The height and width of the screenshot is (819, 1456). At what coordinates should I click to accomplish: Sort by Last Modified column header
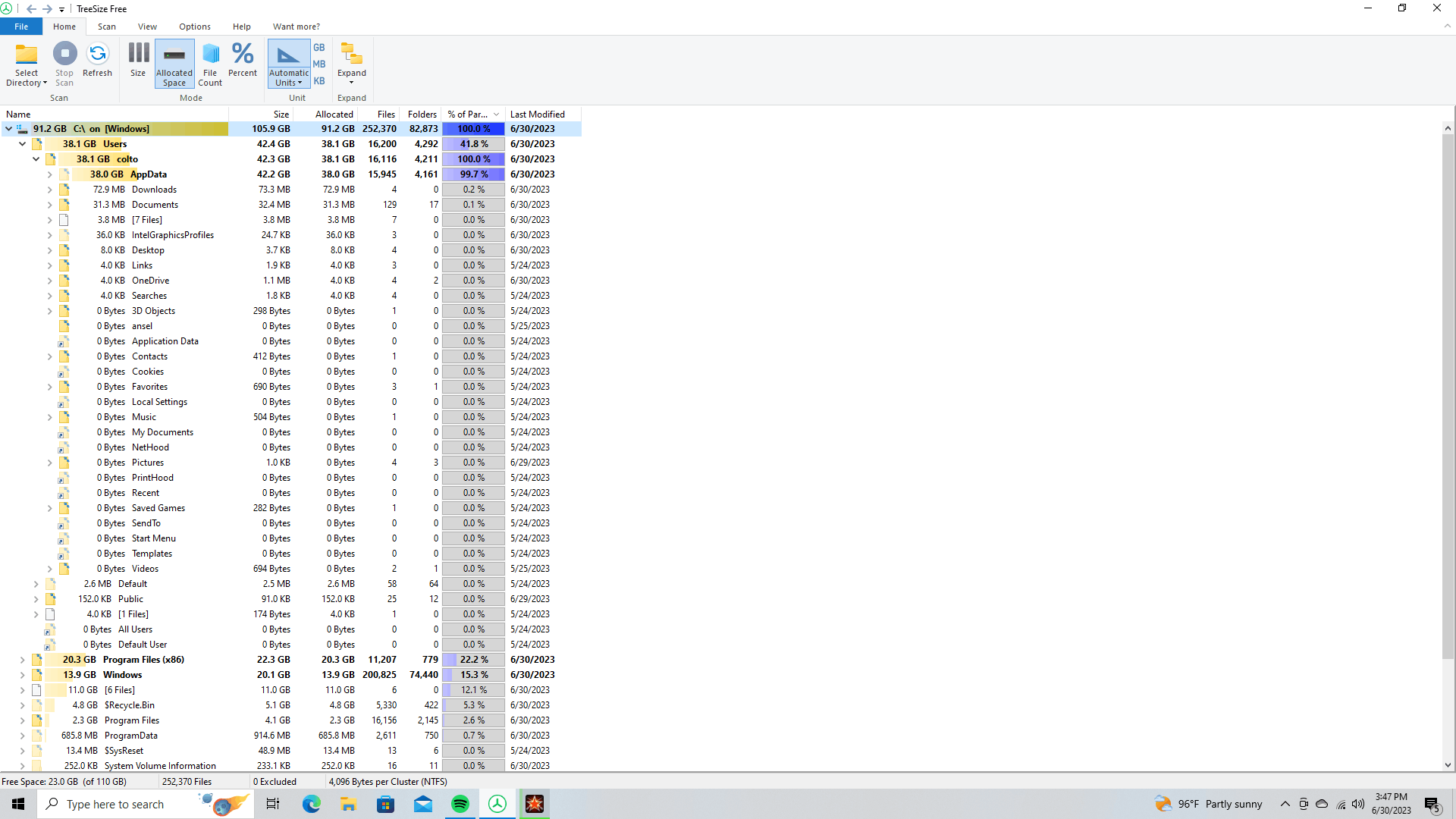537,115
